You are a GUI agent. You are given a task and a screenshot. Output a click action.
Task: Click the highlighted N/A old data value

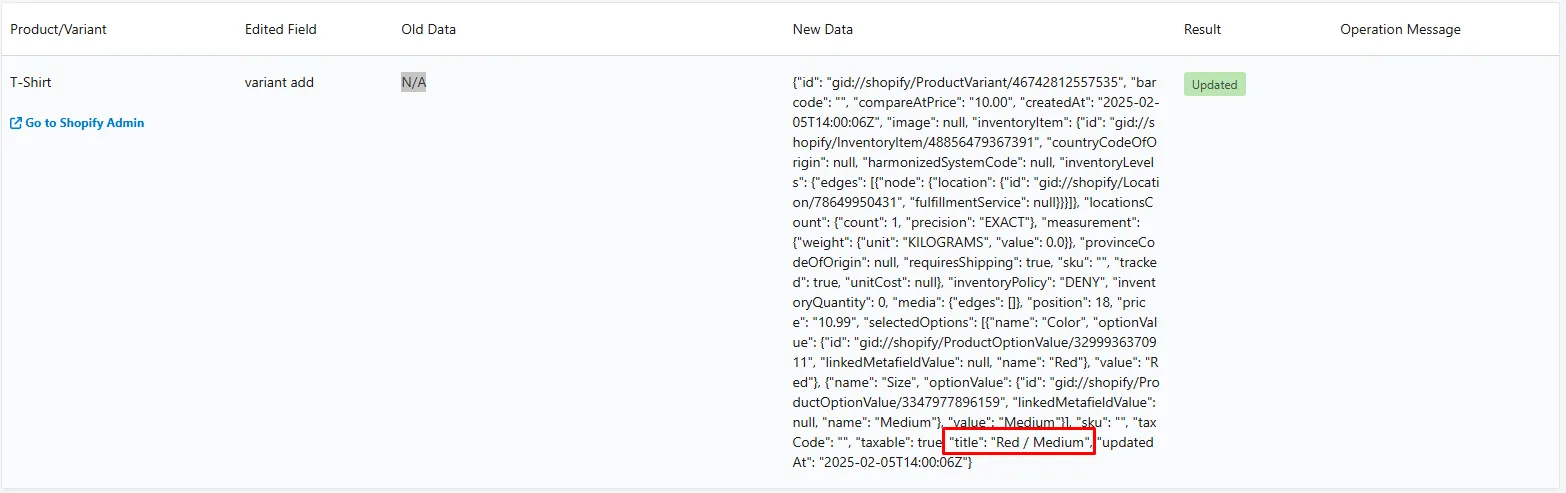tap(413, 82)
